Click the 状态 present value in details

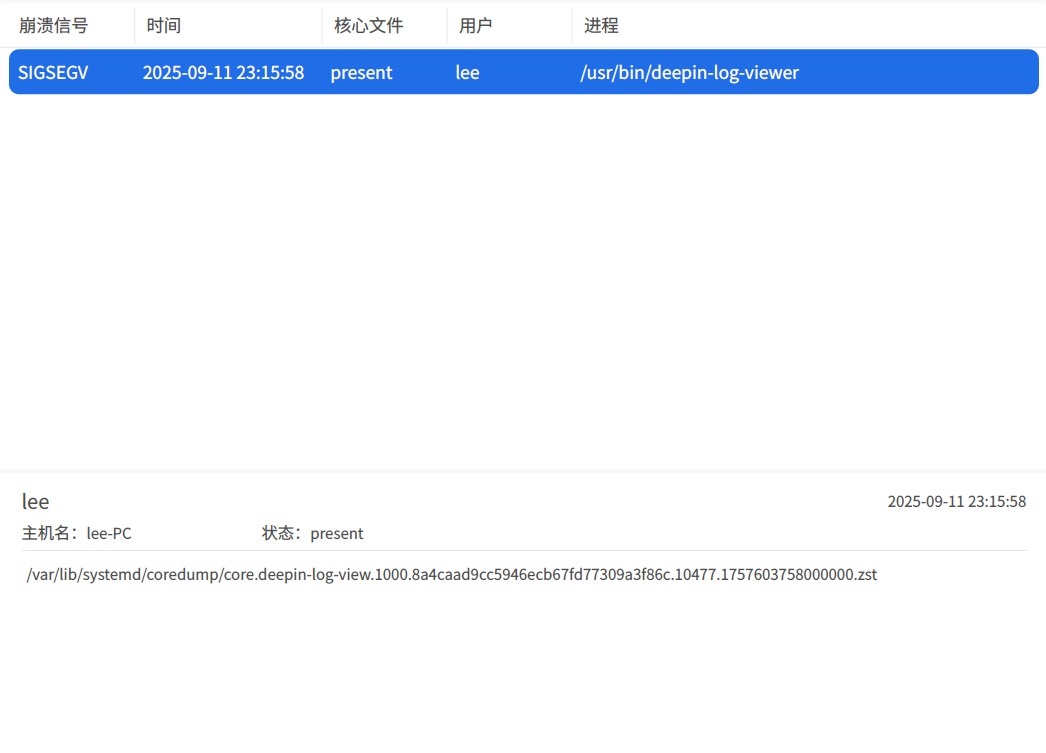click(336, 533)
